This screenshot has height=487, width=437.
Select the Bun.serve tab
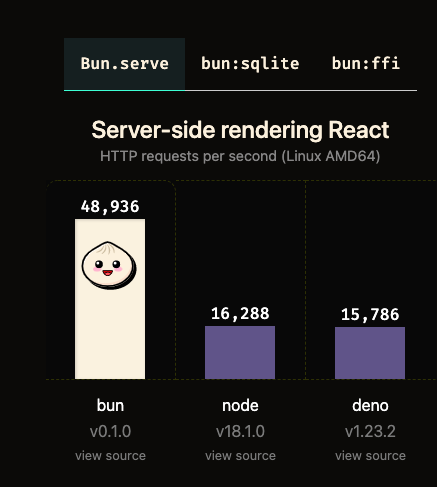(x=124, y=64)
